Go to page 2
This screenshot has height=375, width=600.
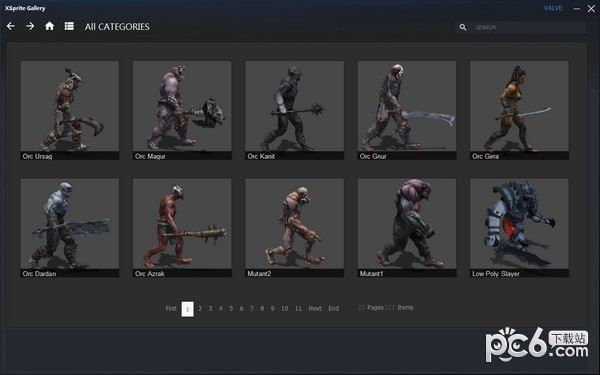coord(200,308)
